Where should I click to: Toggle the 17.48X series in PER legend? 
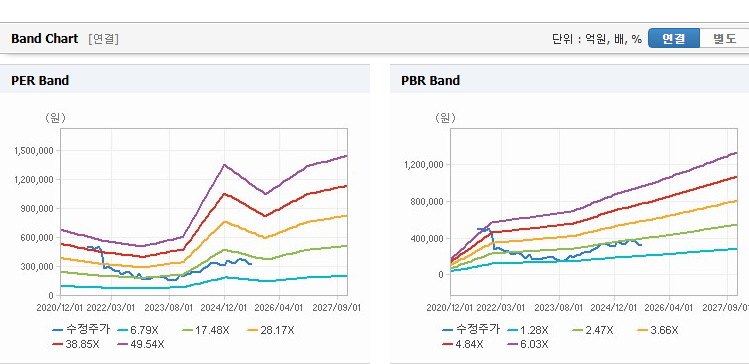point(206,330)
